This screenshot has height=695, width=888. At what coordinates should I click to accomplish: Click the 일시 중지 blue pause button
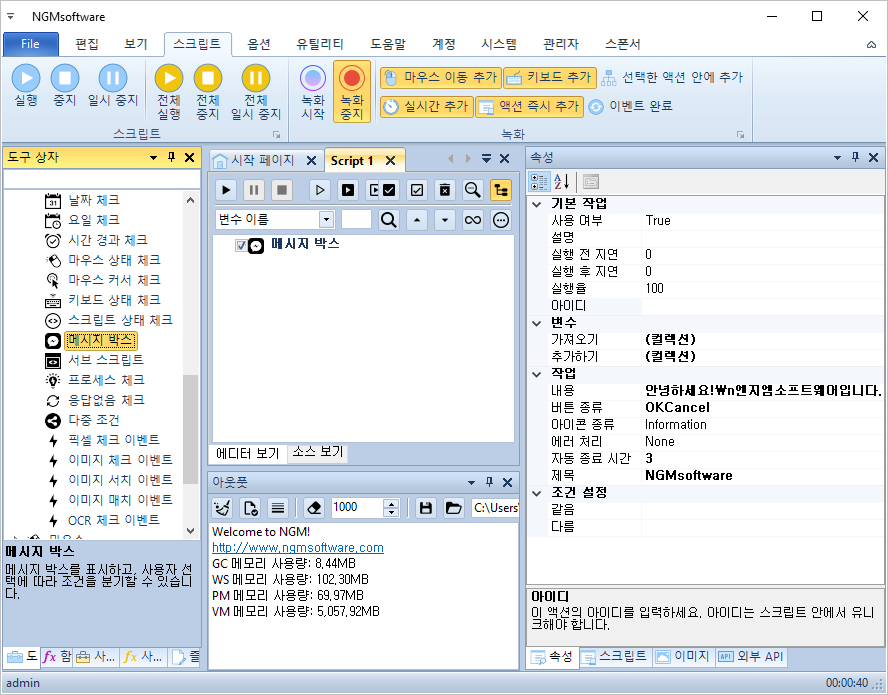tap(113, 86)
